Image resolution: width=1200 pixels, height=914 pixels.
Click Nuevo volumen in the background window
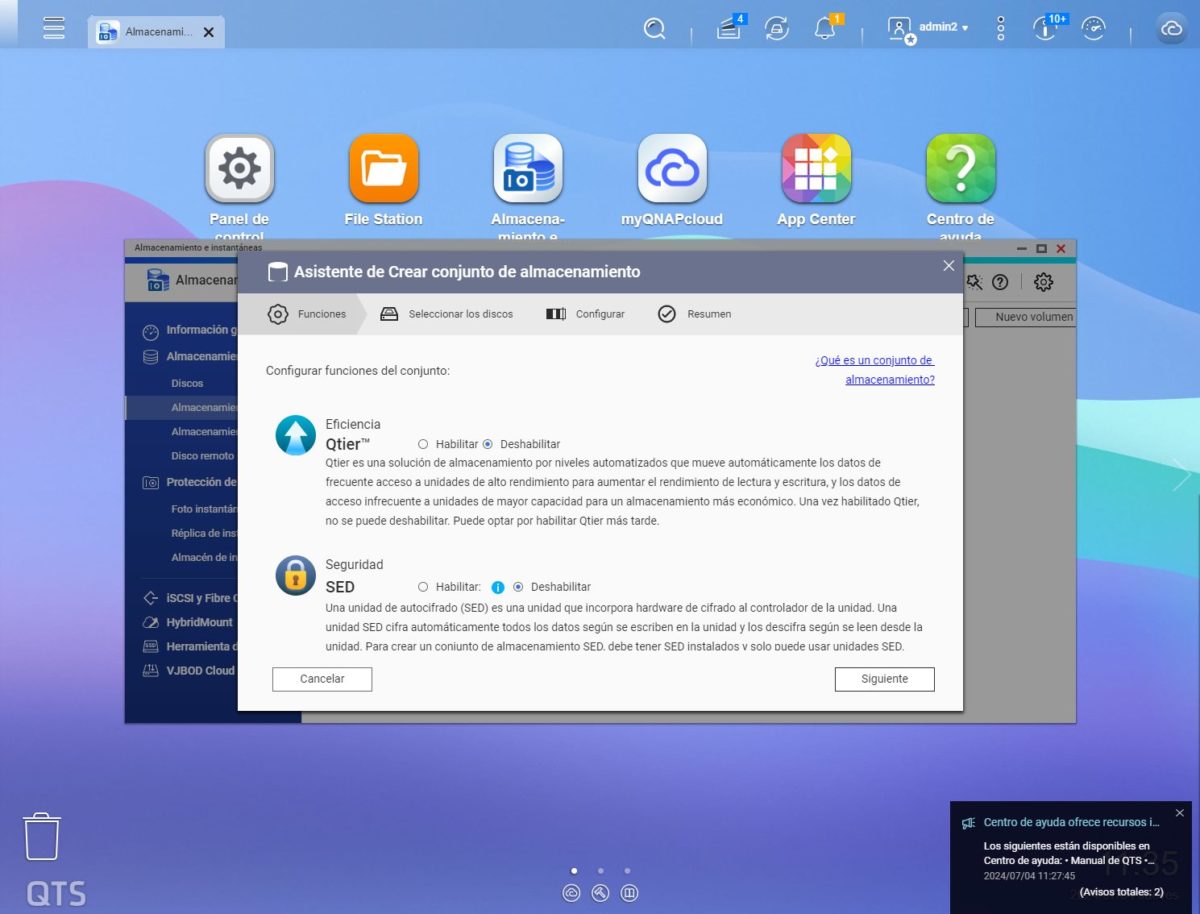pyautogui.click(x=1026, y=317)
